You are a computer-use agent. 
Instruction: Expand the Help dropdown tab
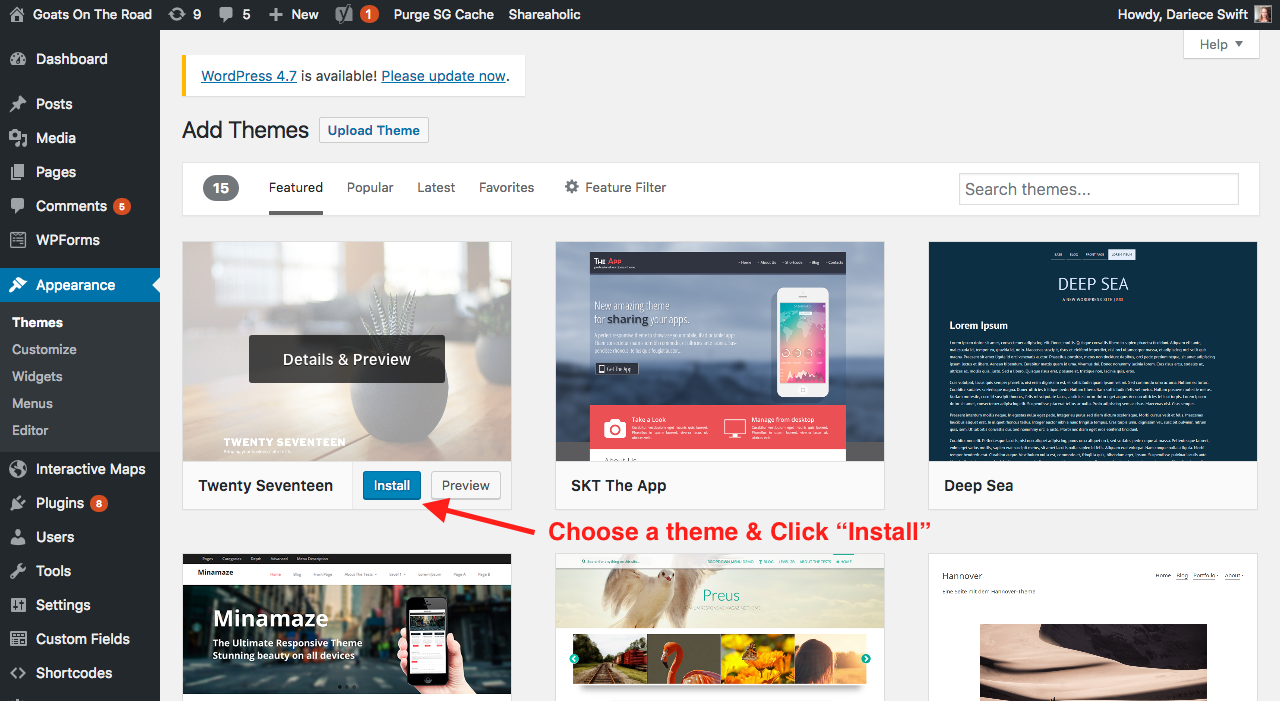pos(1221,44)
